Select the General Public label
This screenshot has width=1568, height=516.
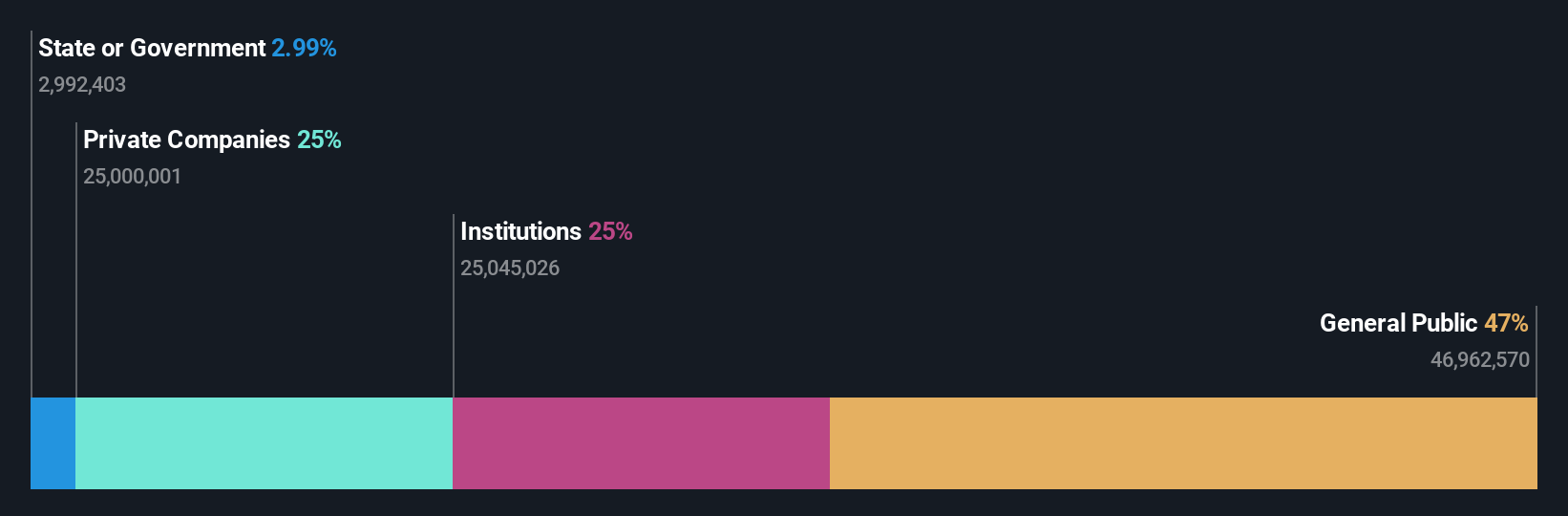pos(1398,323)
